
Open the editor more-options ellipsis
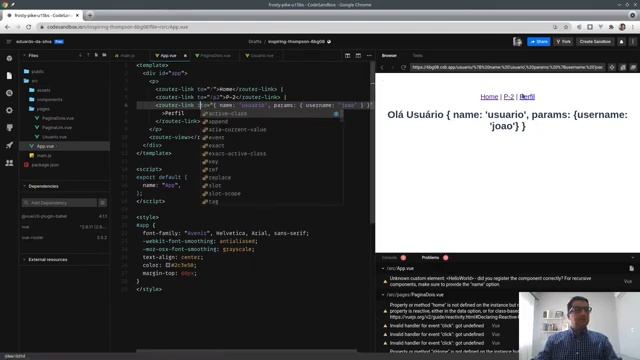369,56
